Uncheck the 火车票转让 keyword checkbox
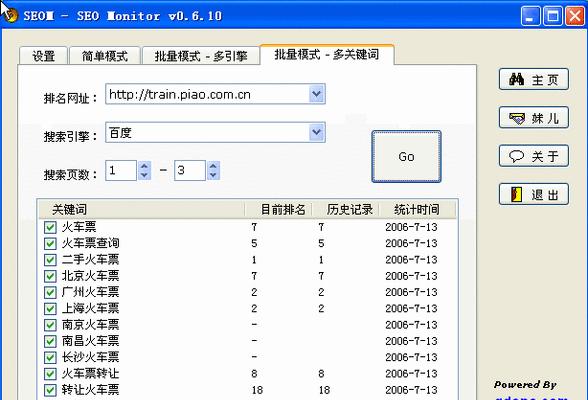The width and height of the screenshot is (588, 400). point(50,374)
